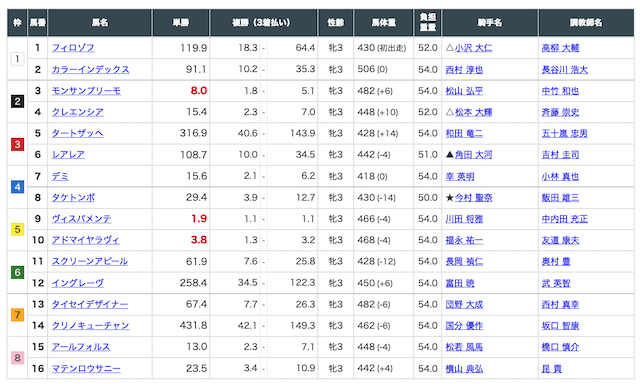Open horse link マテンロウサニー

(86, 368)
